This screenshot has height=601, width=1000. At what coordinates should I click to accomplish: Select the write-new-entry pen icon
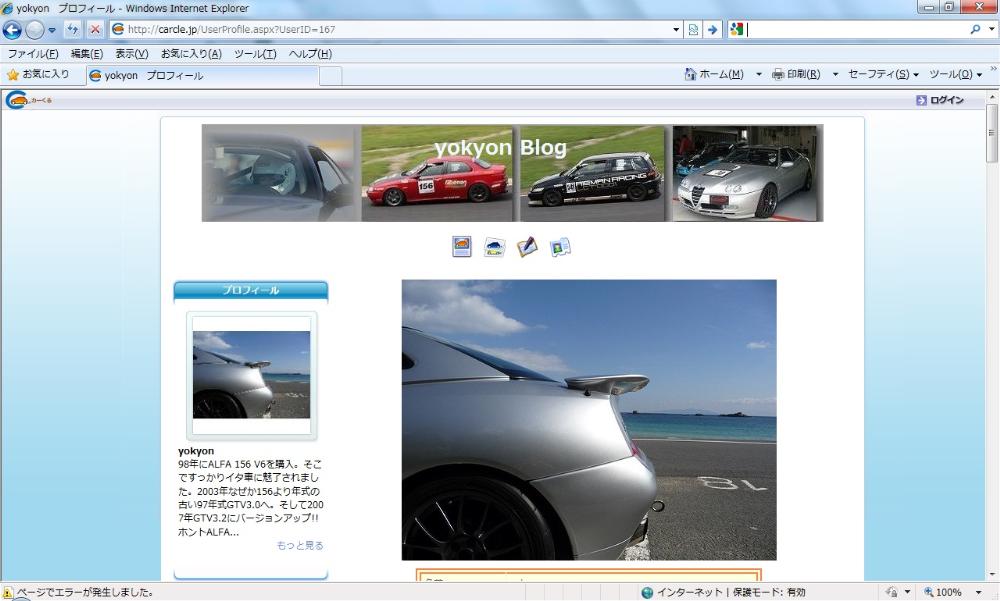[x=527, y=245]
